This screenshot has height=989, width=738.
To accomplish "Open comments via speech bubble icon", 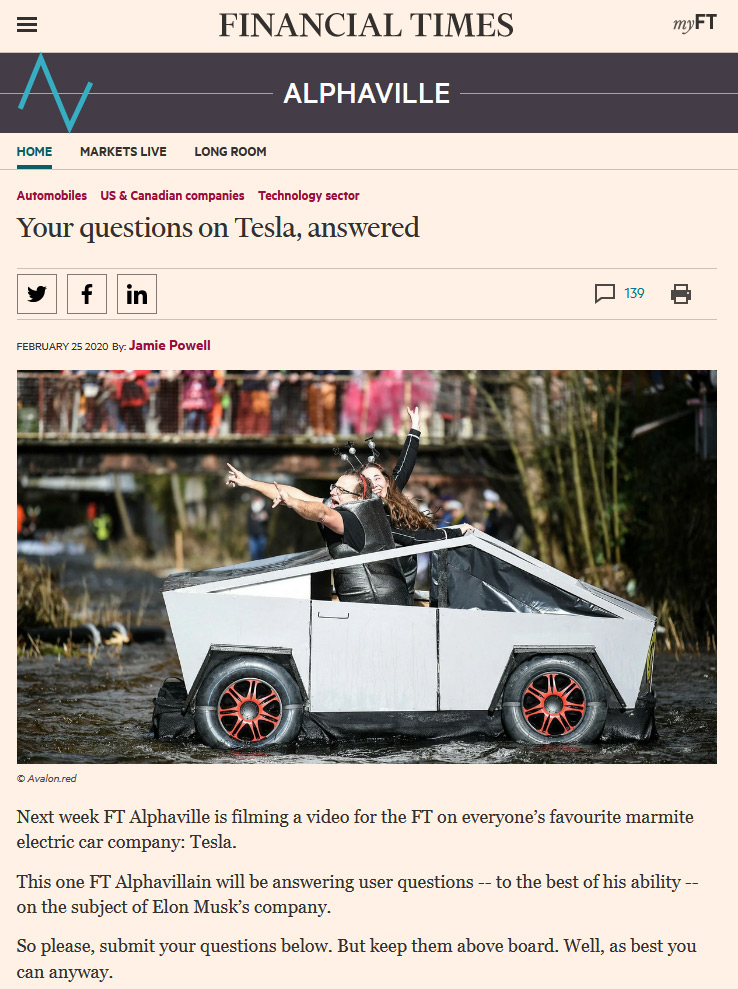I will coord(604,293).
